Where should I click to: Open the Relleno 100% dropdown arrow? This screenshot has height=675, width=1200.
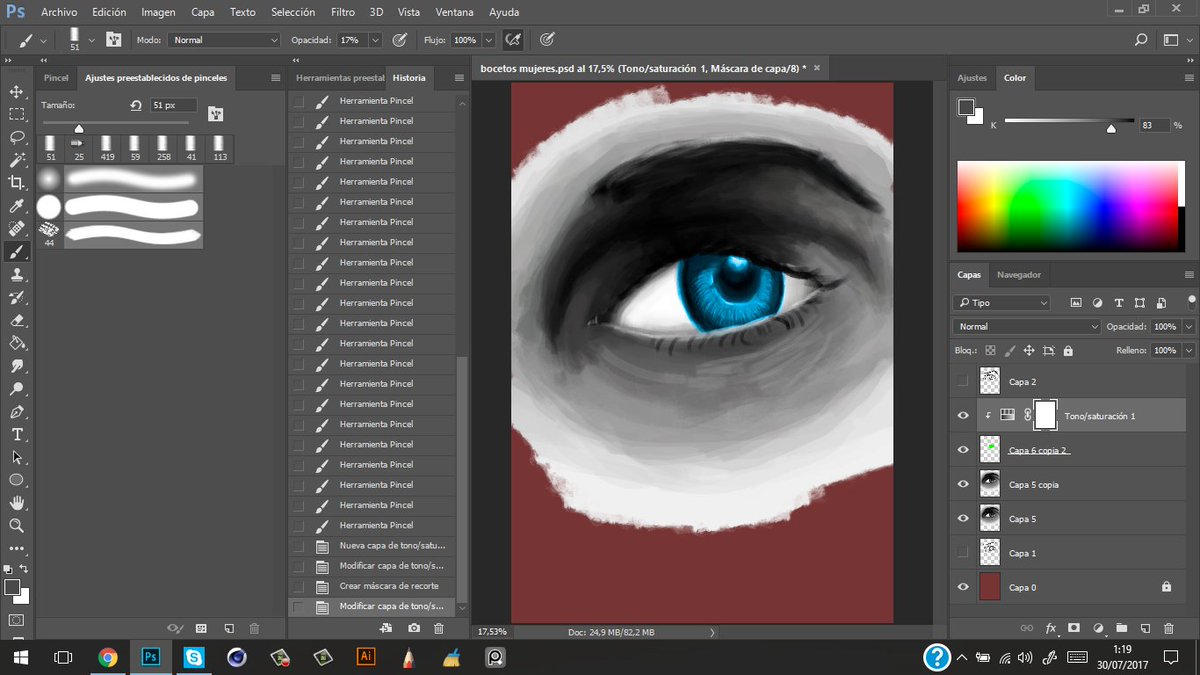click(x=1188, y=351)
